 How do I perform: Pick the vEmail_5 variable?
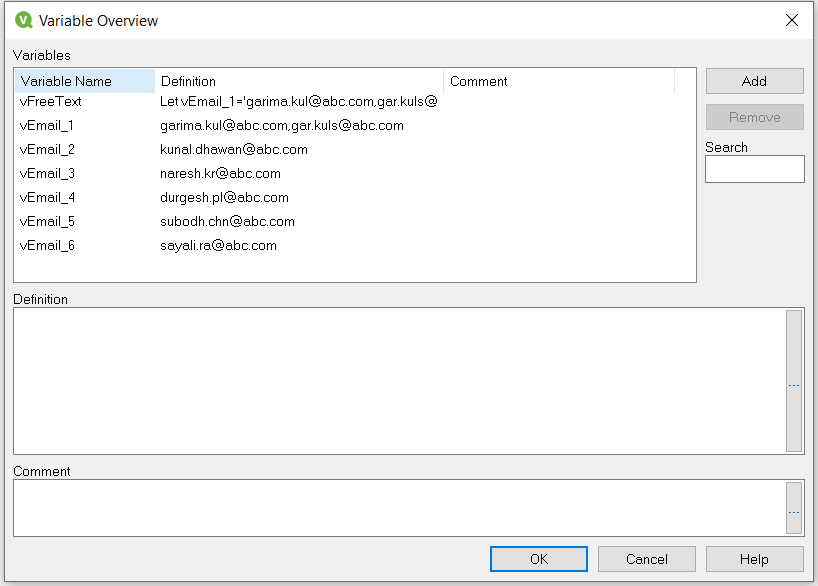[x=47, y=221]
